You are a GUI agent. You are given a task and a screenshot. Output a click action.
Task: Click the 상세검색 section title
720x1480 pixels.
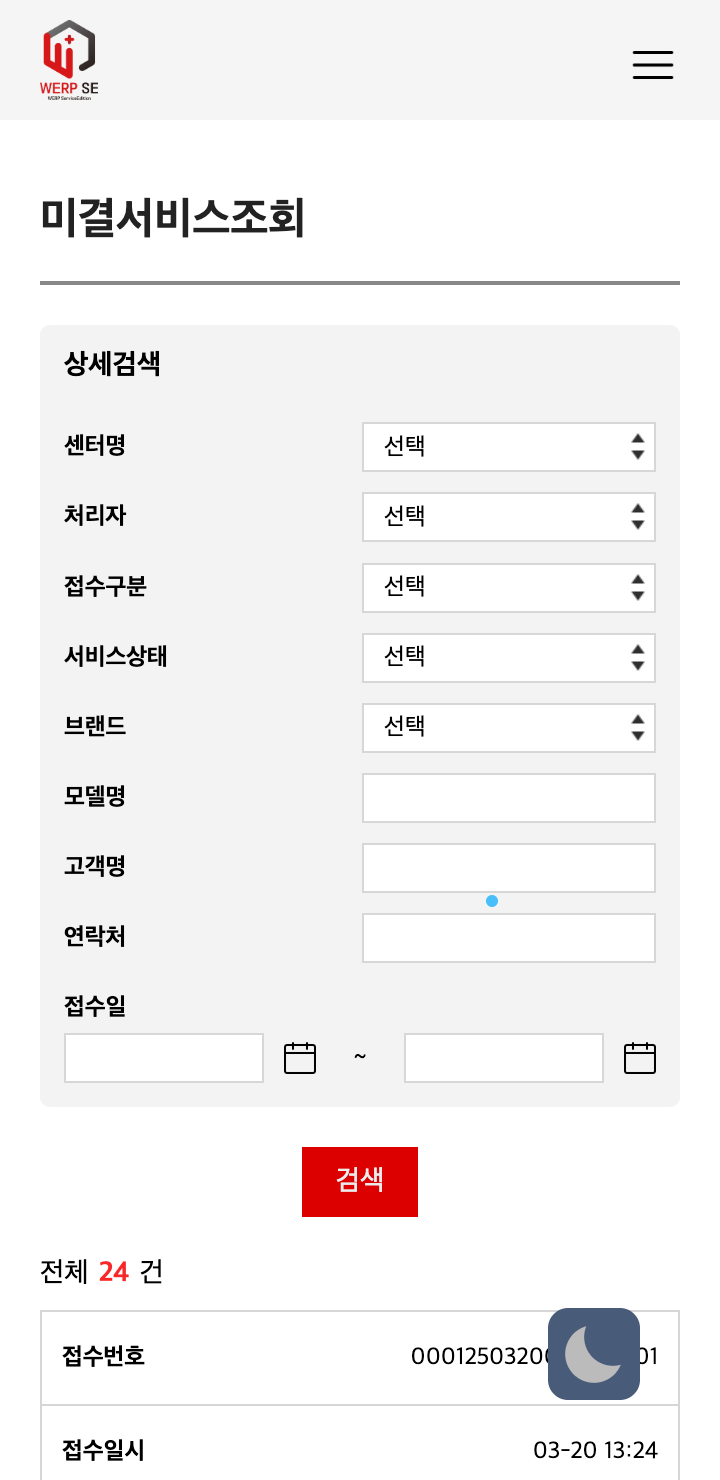112,364
